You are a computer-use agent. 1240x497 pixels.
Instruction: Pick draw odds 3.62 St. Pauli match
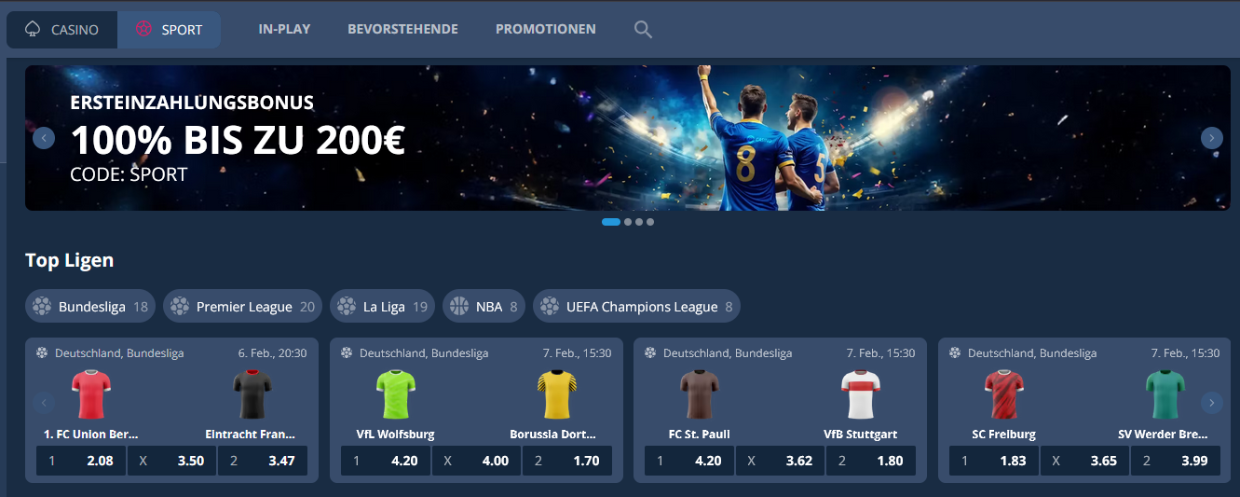[x=780, y=461]
